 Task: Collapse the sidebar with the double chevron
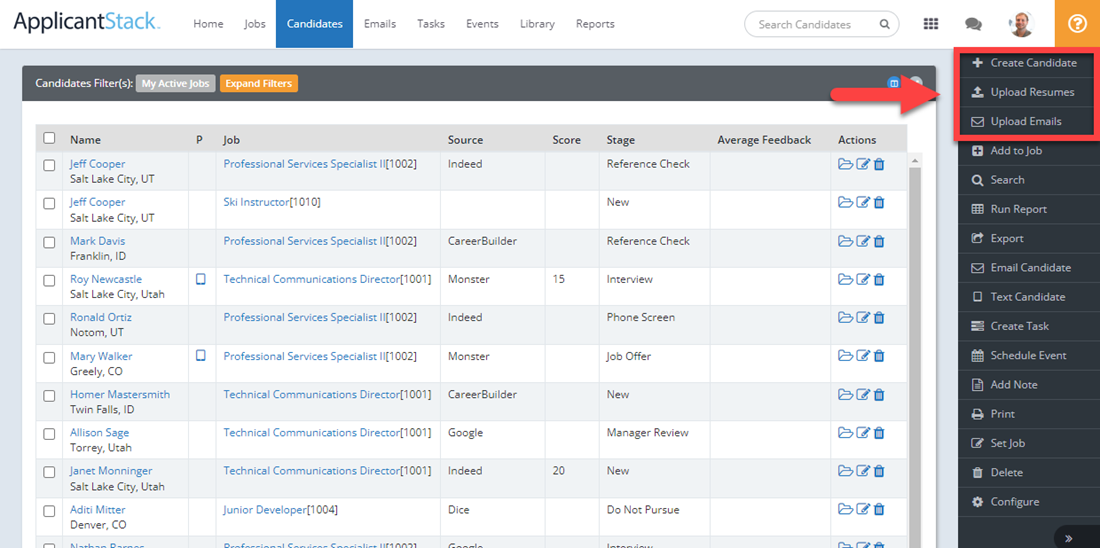(x=1068, y=538)
